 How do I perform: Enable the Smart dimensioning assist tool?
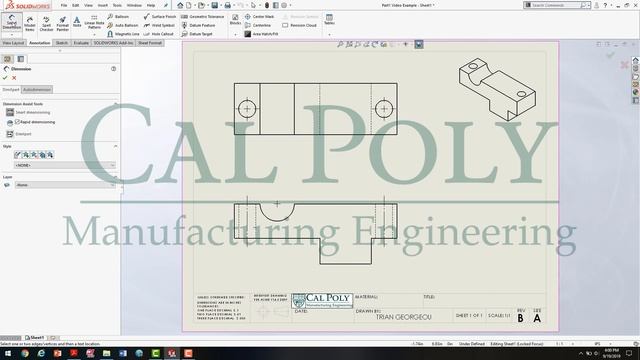click(x=28, y=112)
